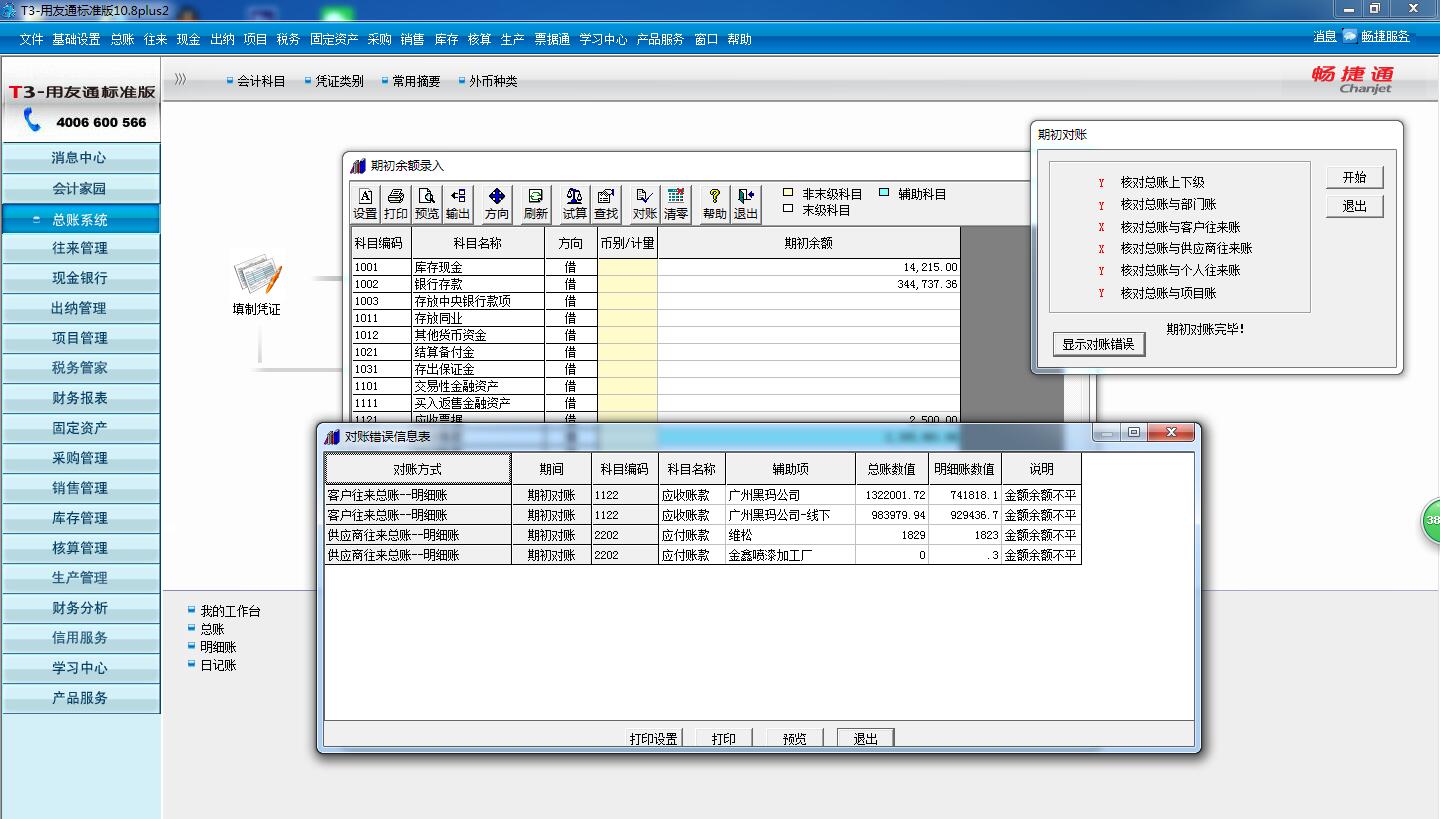1440x819 pixels.
Task: Click 打印 button in 对账错误信息表
Action: coord(724,739)
